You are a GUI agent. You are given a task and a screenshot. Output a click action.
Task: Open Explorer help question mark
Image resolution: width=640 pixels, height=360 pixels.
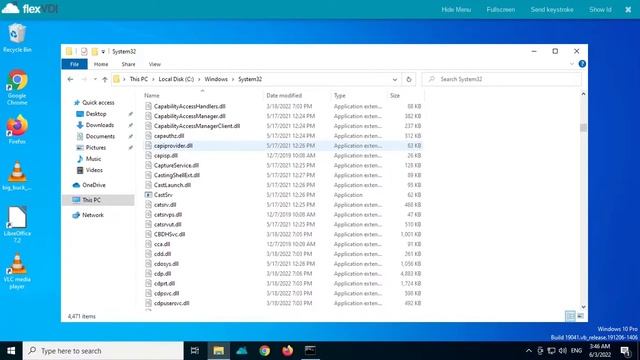tap(582, 64)
